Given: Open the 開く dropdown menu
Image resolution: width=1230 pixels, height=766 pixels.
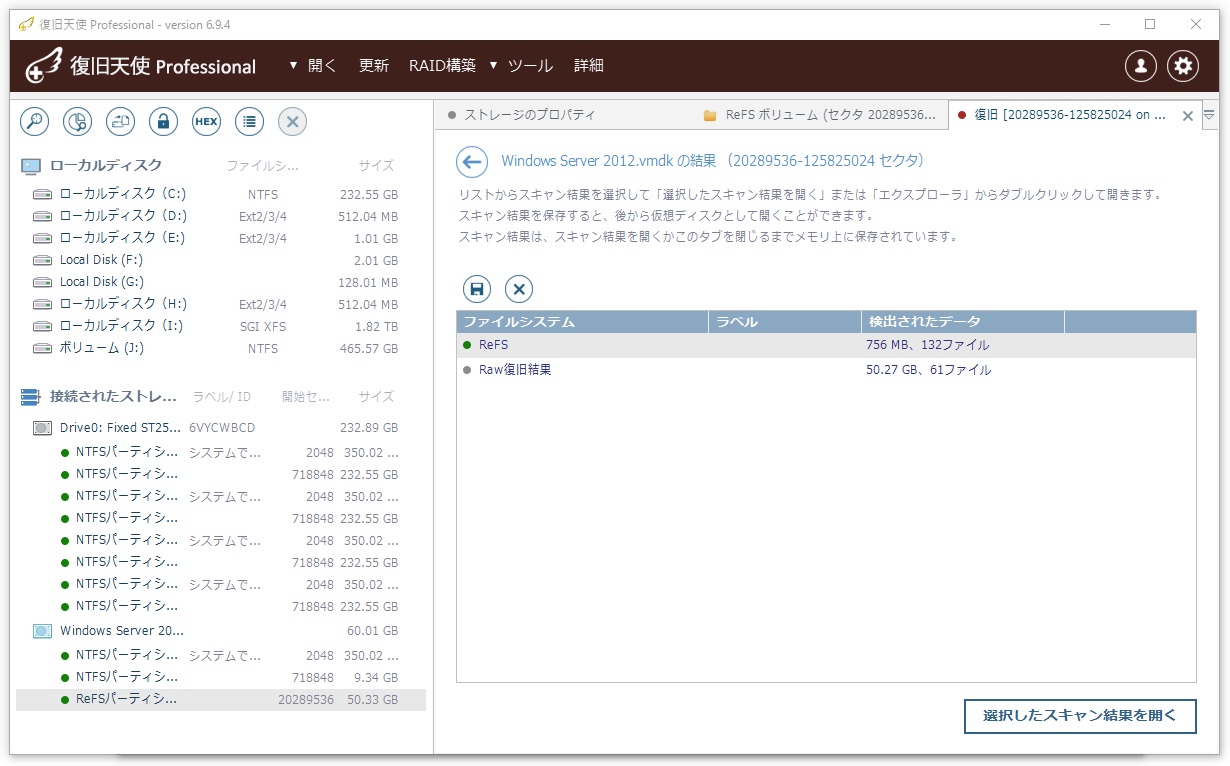Looking at the screenshot, I should click(313, 66).
